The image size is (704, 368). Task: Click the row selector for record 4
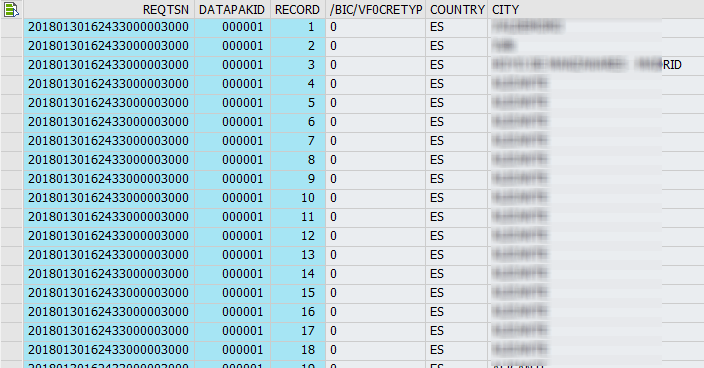pyautogui.click(x=12, y=84)
